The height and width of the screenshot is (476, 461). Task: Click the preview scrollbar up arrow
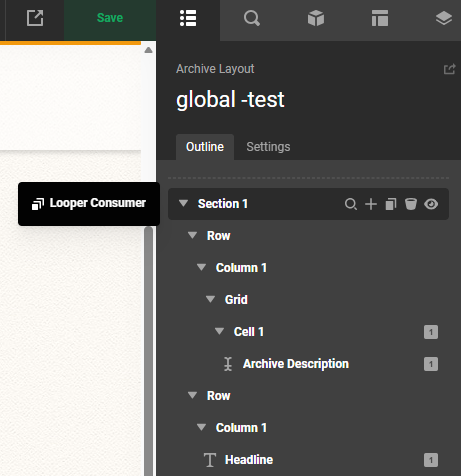[148, 50]
